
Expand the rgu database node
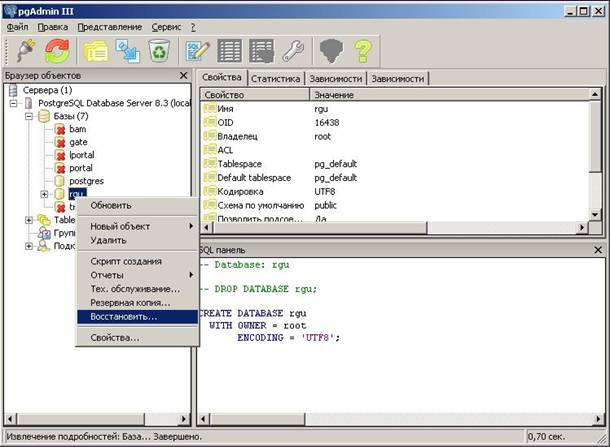pyautogui.click(x=44, y=194)
